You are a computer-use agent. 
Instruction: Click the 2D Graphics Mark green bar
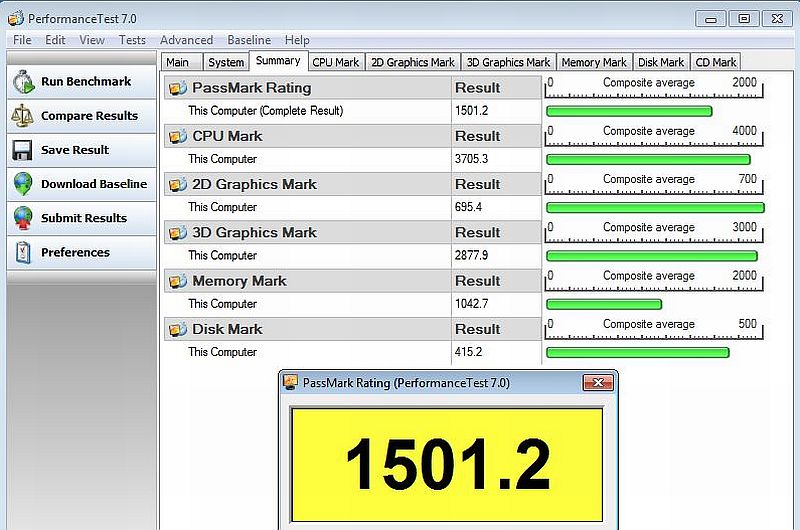pos(655,208)
